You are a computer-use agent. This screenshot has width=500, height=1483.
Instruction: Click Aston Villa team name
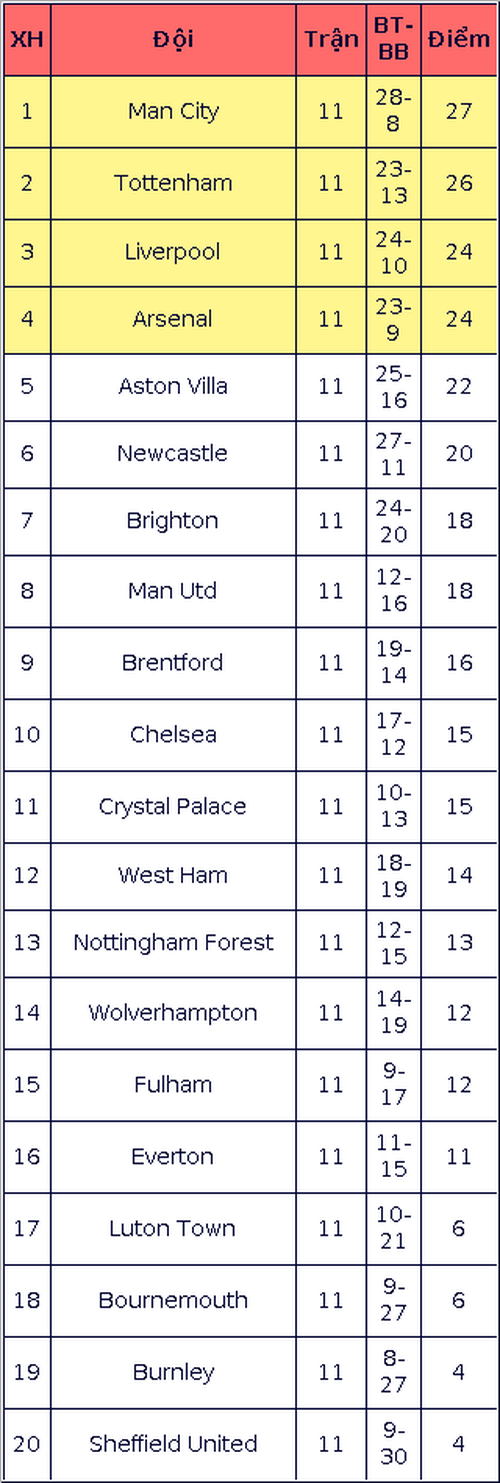173,386
